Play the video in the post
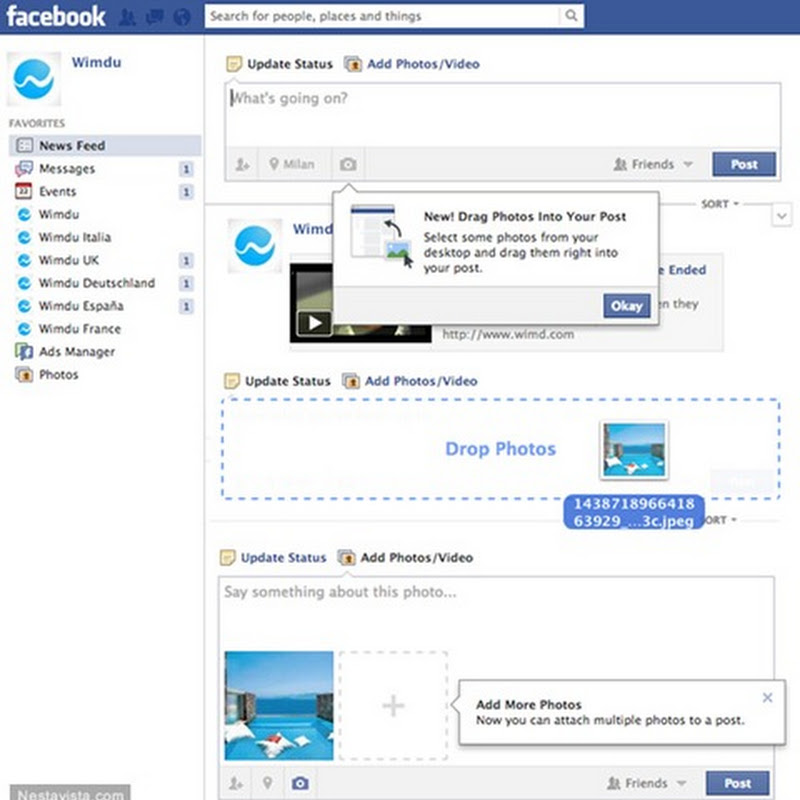Viewport: 800px width, 800px height. coord(314,323)
